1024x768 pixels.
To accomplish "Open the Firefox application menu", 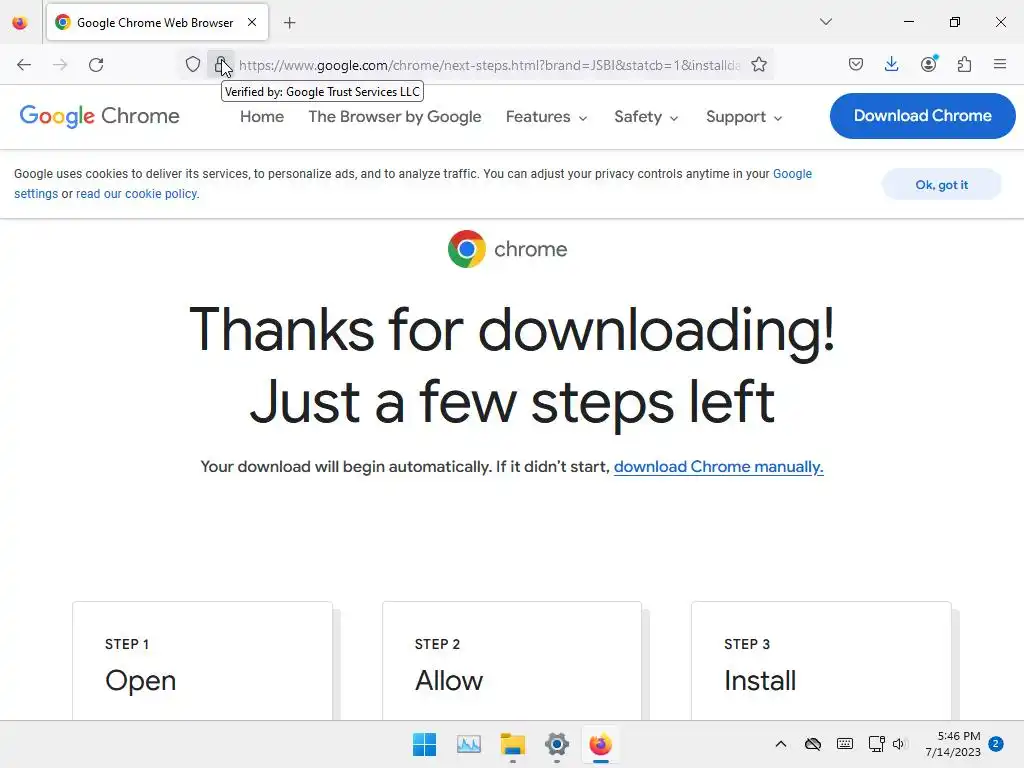I will point(1000,64).
